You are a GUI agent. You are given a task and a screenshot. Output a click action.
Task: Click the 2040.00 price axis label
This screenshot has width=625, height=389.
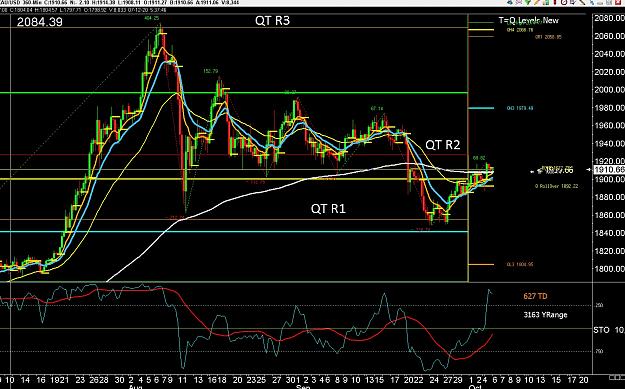609,54
